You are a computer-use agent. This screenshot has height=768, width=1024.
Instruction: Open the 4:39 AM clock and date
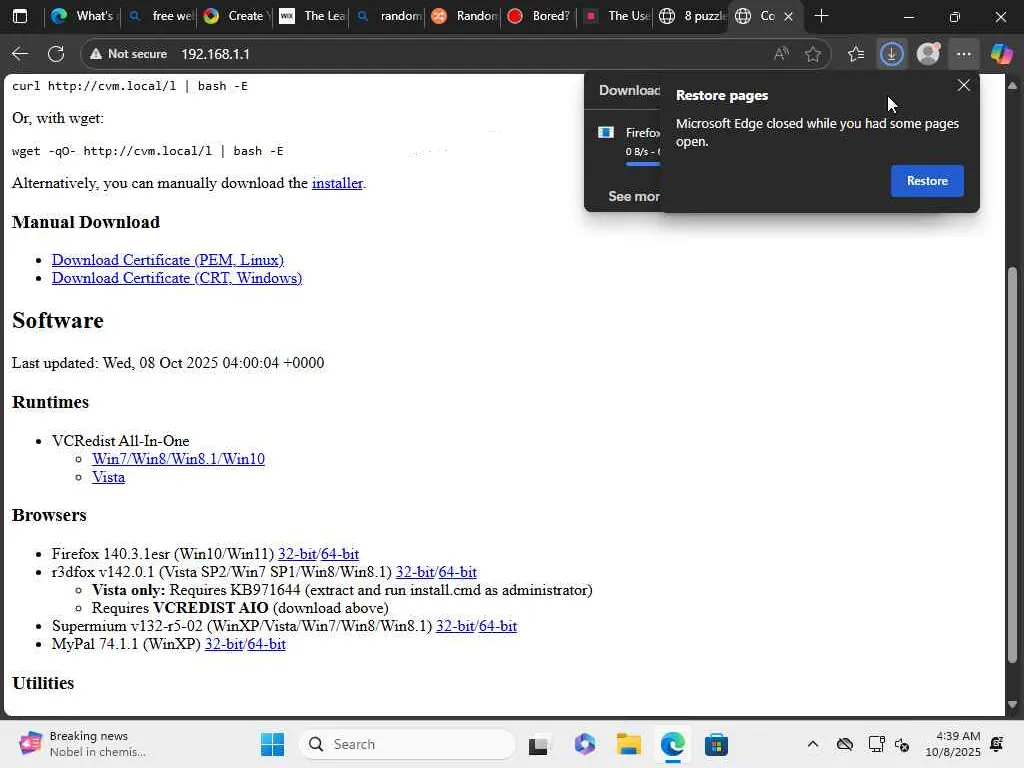[953, 744]
